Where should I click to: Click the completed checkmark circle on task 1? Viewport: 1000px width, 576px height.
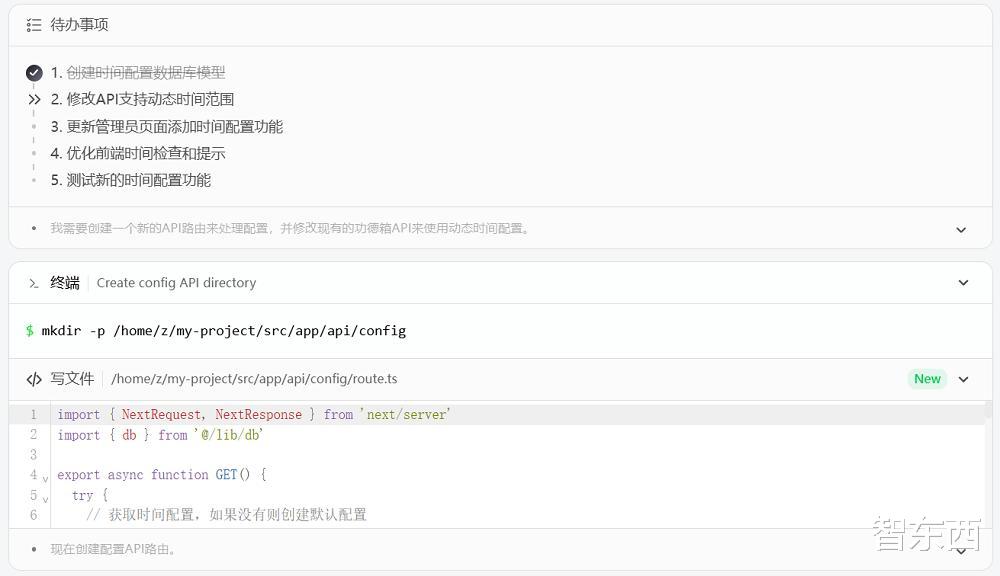[32, 72]
